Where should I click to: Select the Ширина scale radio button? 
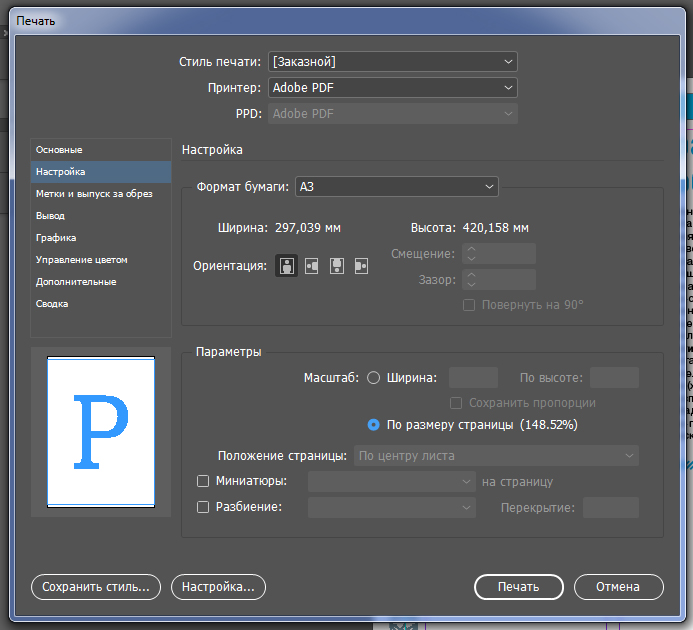tap(373, 378)
